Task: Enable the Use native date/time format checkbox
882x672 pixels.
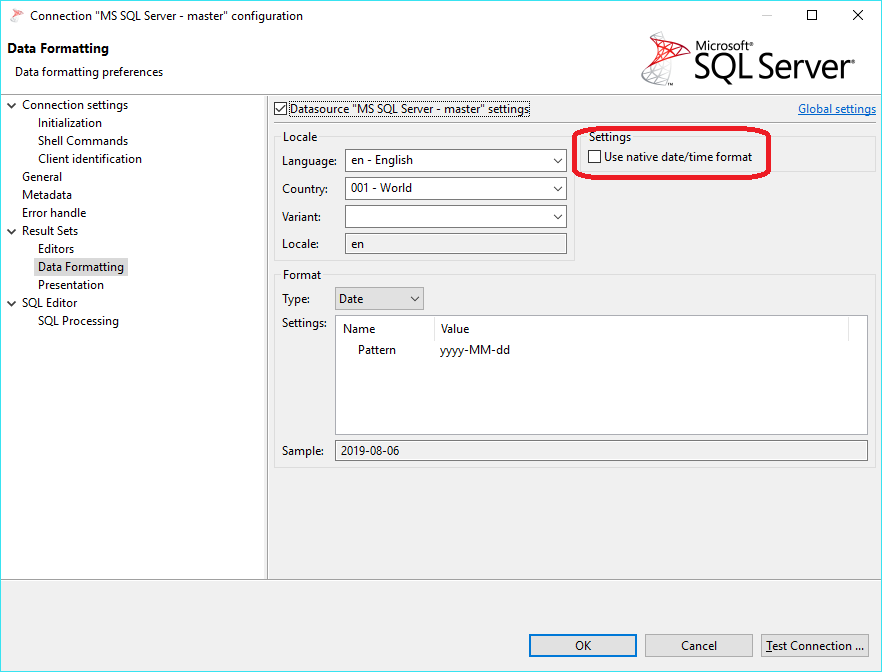Action: click(594, 156)
